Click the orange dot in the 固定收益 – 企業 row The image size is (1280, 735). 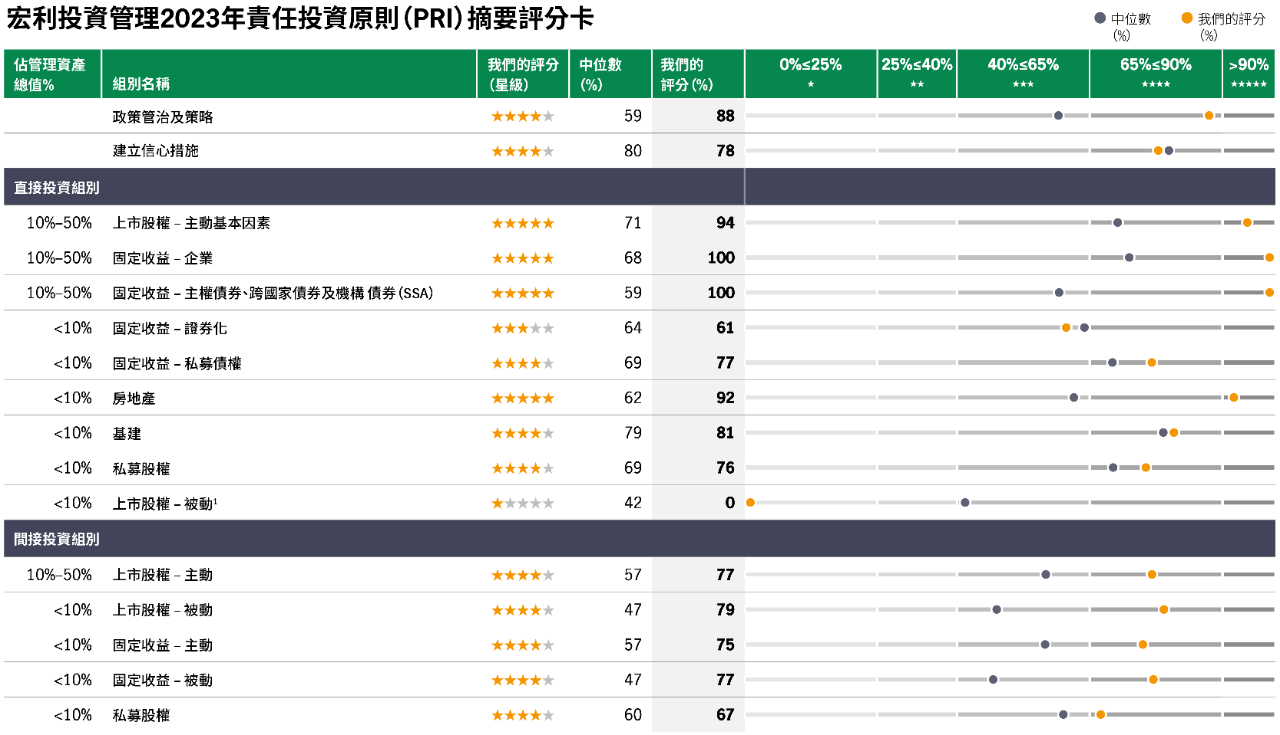1269,258
